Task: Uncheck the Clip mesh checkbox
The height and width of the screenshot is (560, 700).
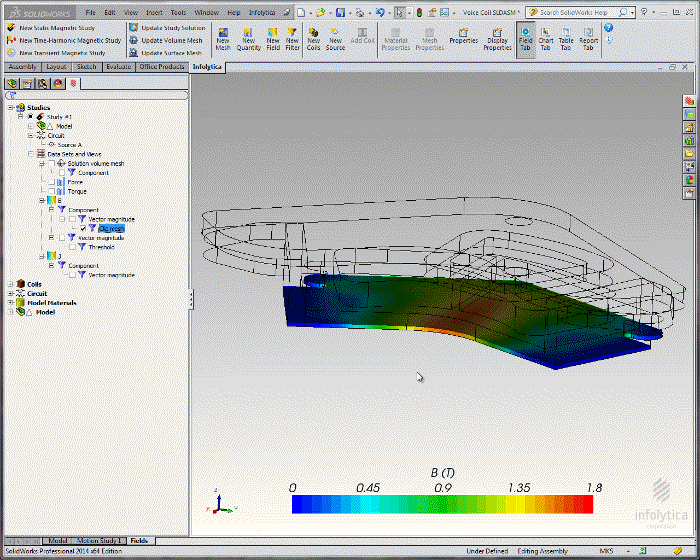Action: (x=83, y=228)
